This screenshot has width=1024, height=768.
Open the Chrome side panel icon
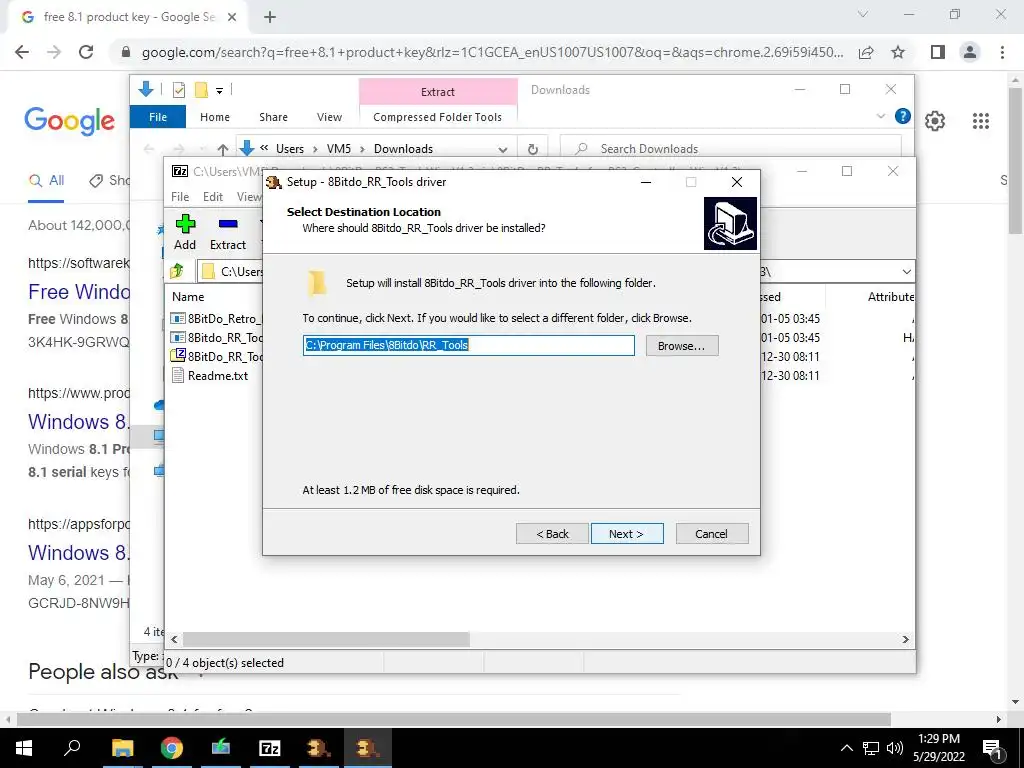pyautogui.click(x=938, y=52)
